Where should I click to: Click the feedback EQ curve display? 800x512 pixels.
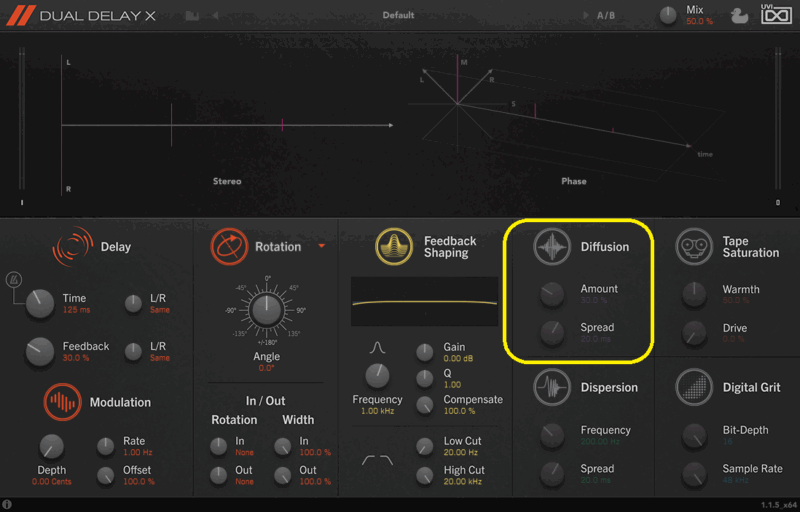424,301
